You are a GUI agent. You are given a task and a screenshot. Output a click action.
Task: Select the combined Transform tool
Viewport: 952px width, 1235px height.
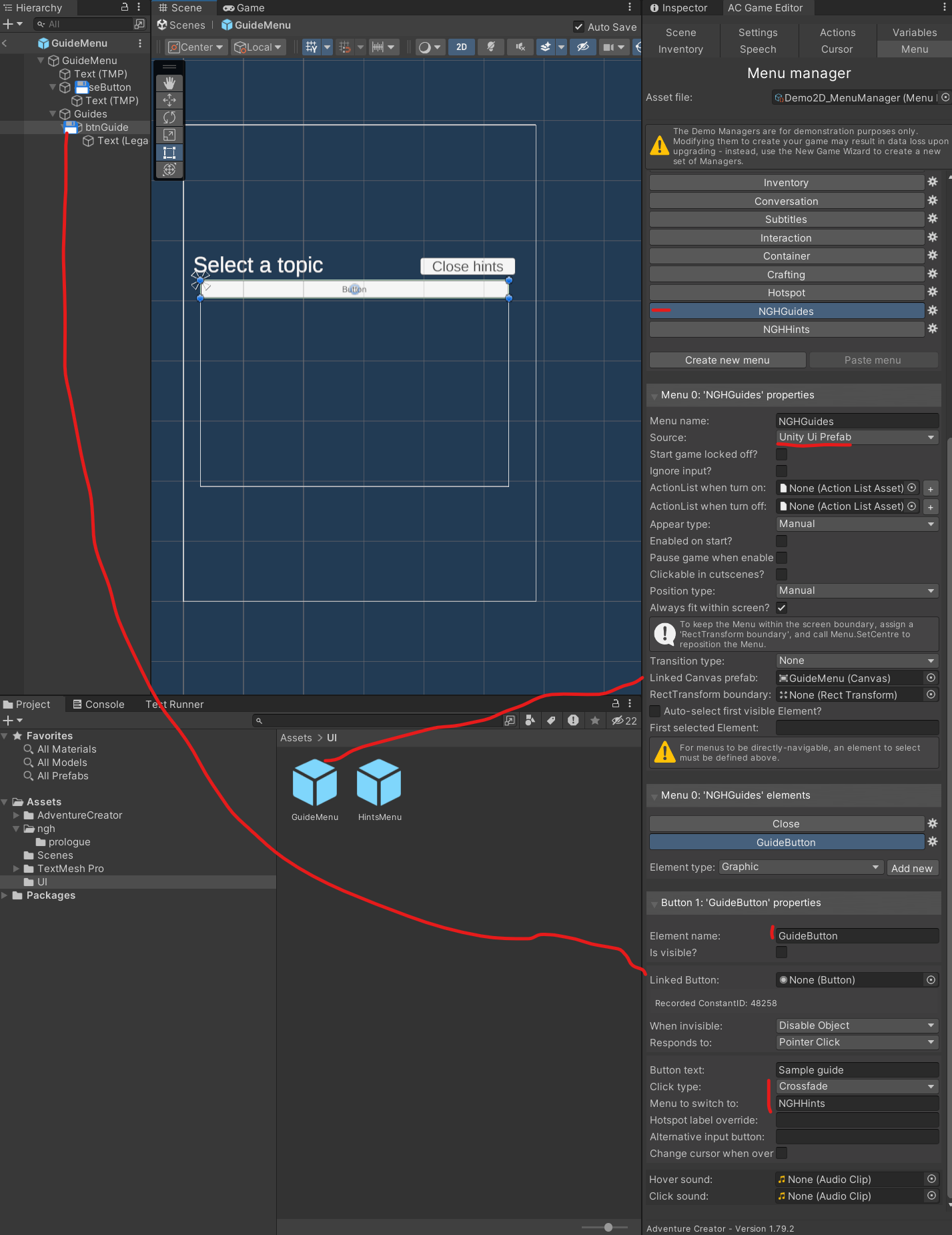pyautogui.click(x=169, y=169)
